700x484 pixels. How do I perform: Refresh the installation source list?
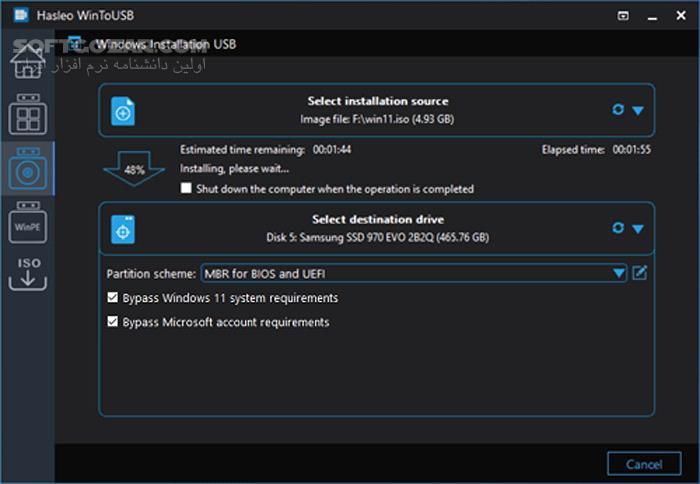click(x=618, y=109)
